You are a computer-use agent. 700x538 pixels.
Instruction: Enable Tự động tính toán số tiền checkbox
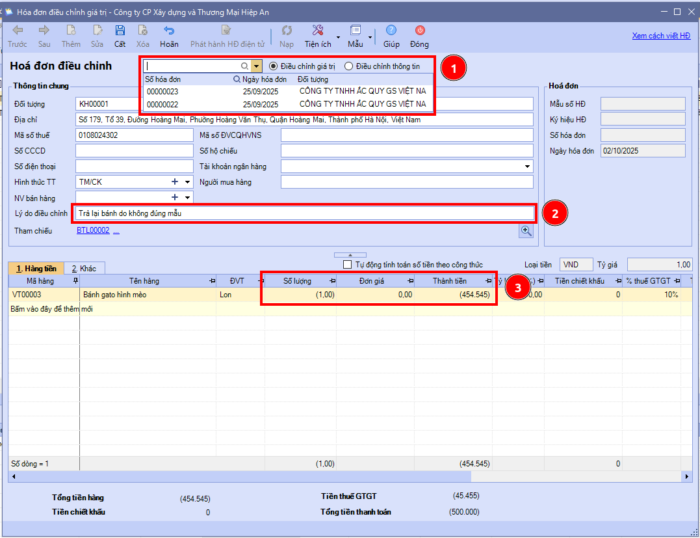(x=347, y=265)
